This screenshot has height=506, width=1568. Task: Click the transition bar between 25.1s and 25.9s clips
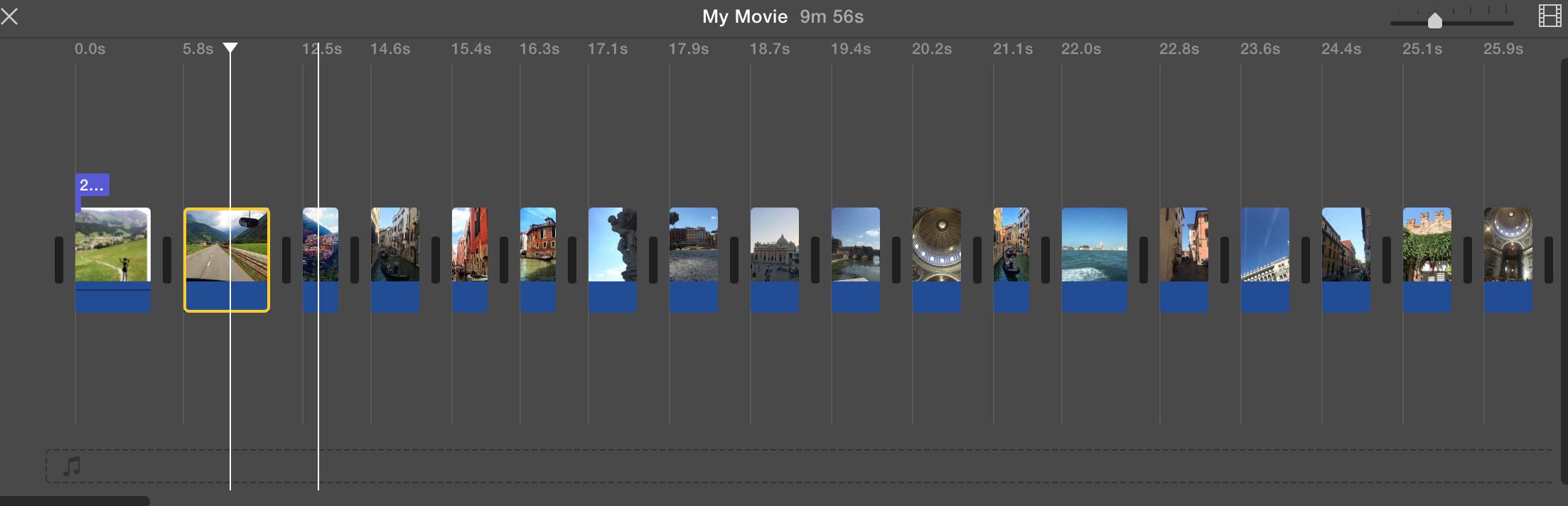1468,260
